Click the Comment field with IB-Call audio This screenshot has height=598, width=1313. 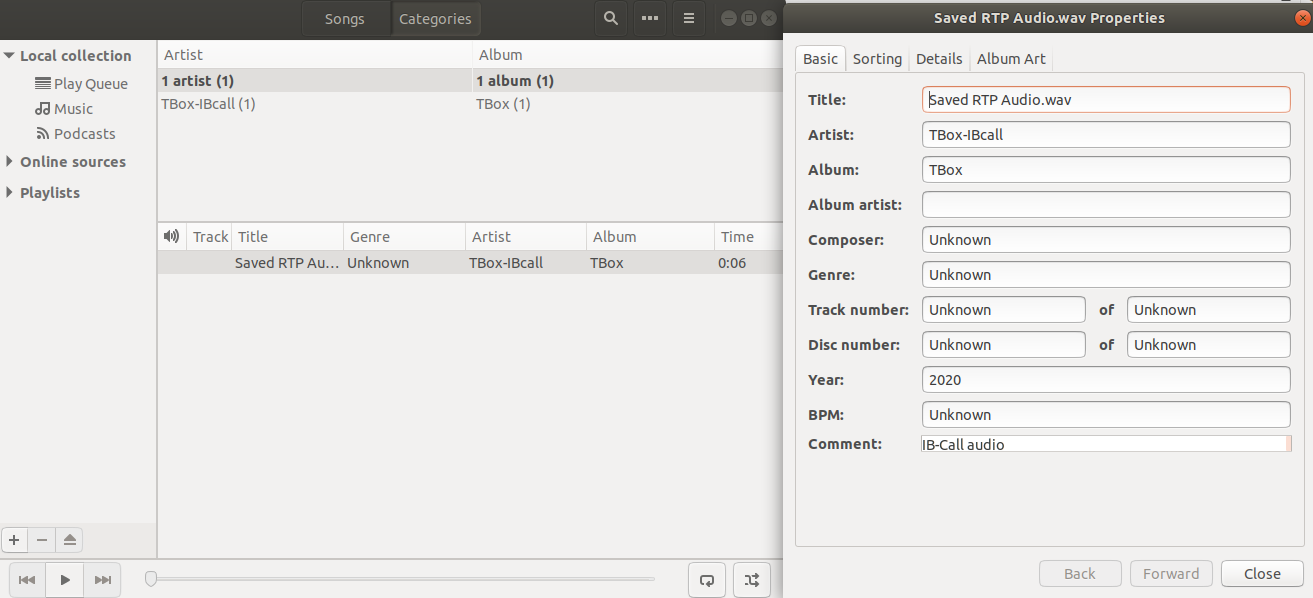point(1106,444)
